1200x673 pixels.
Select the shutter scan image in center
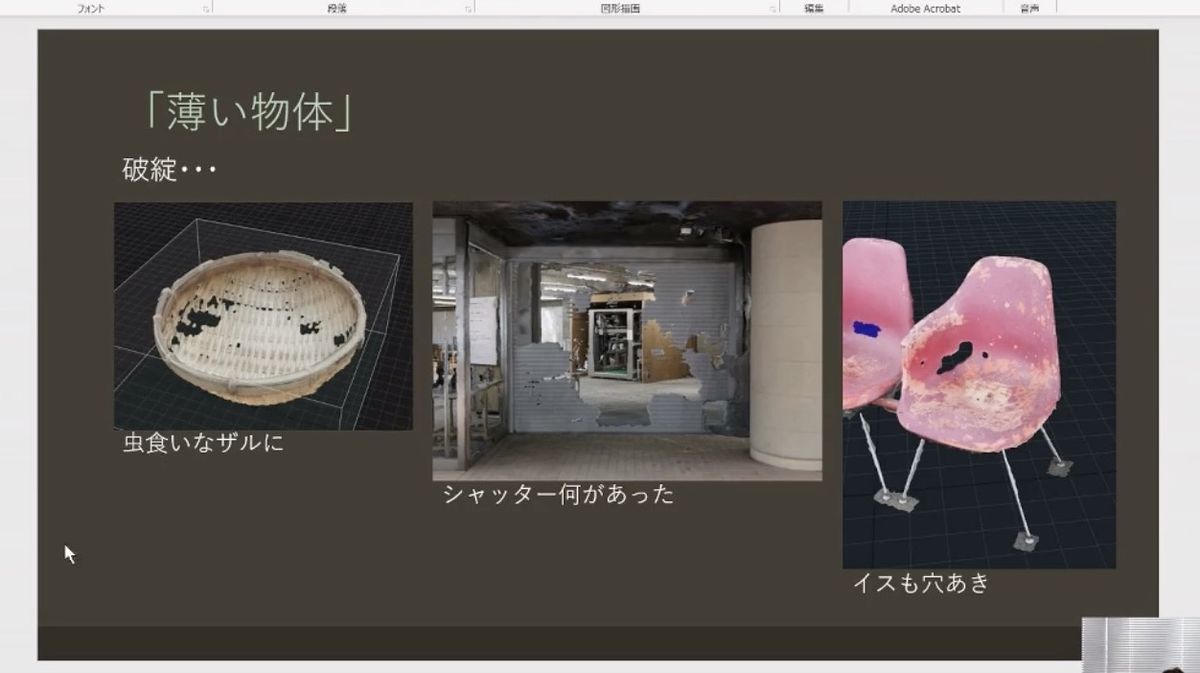tap(627, 341)
